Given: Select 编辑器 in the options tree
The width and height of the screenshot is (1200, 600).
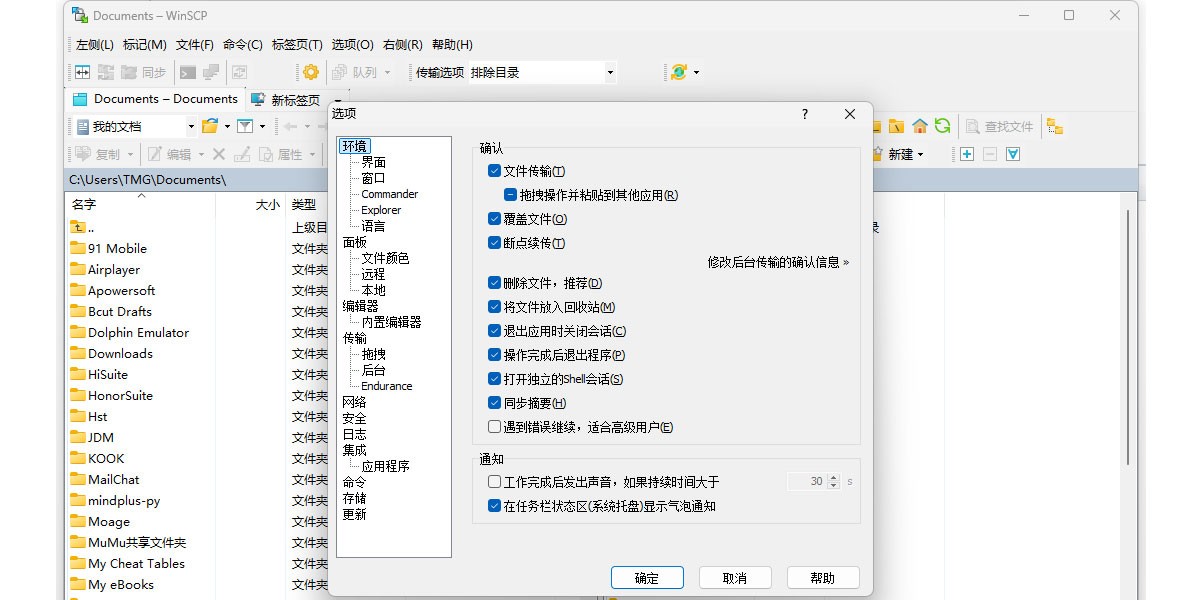Looking at the screenshot, I should 358,305.
